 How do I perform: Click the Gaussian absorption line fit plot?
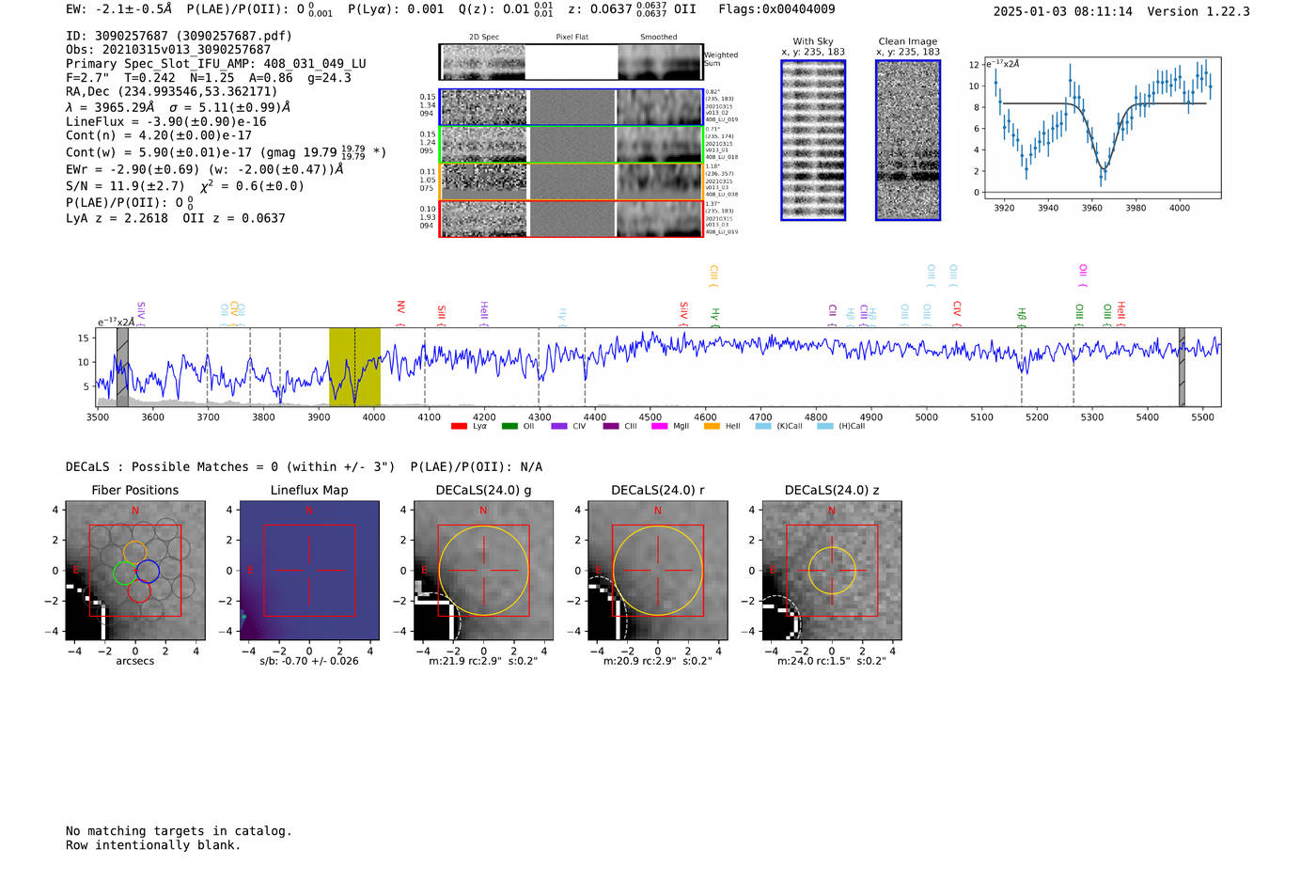tap(1102, 128)
